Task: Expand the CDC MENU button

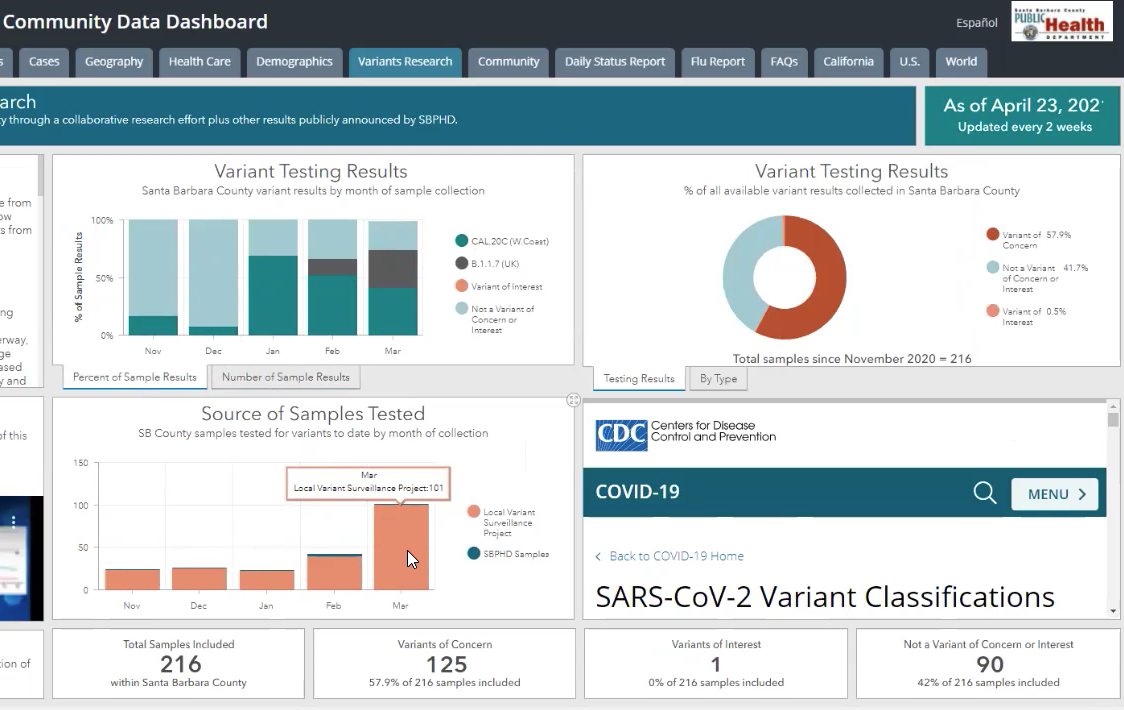Action: point(1055,494)
